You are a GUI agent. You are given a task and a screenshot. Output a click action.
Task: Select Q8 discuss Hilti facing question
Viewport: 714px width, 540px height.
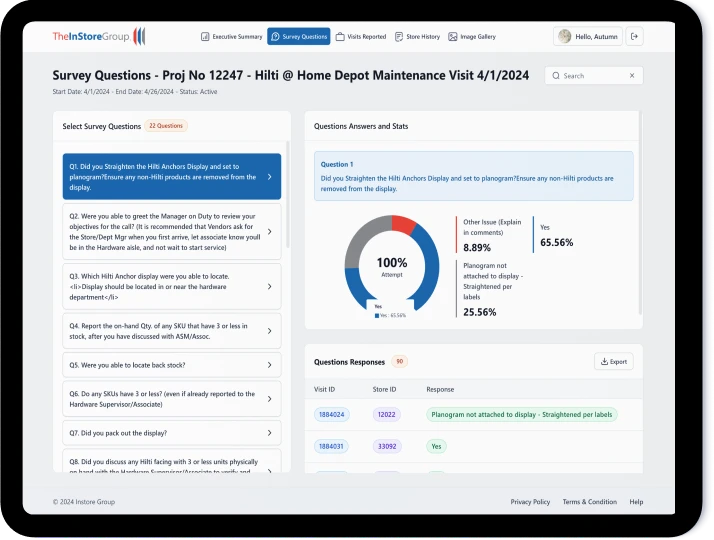point(172,462)
